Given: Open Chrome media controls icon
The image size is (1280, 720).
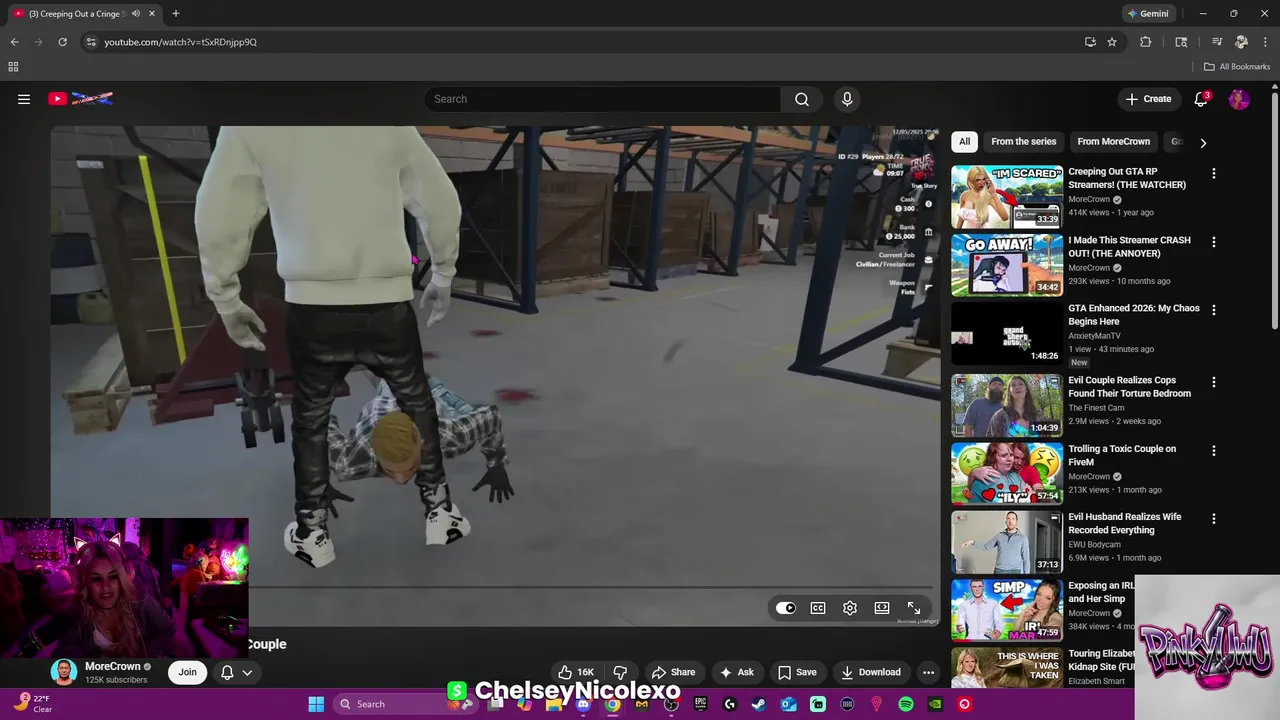Looking at the screenshot, I should click(x=1217, y=42).
